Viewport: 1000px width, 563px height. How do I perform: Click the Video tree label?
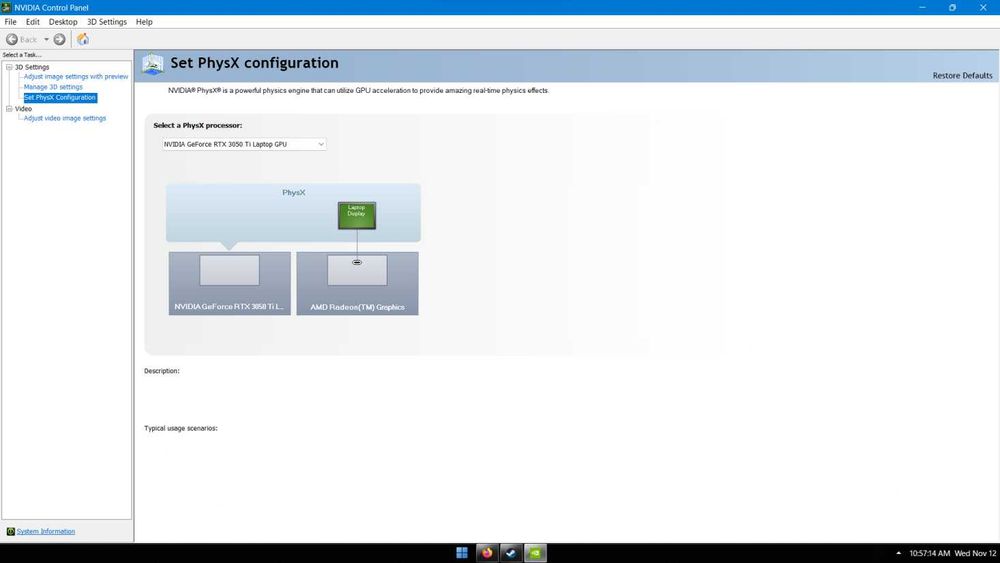click(x=23, y=108)
